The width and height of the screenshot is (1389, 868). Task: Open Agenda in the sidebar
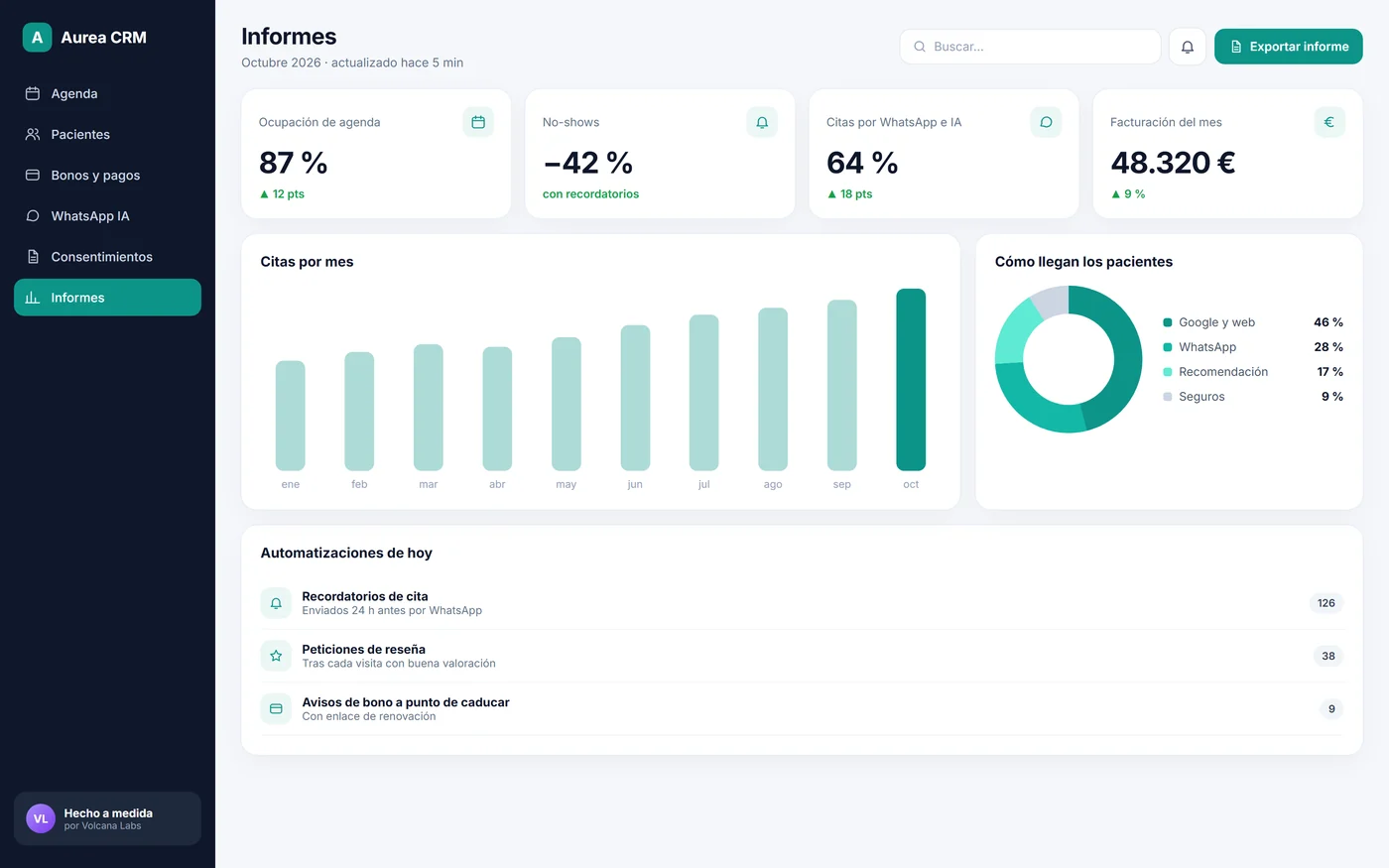tap(107, 93)
